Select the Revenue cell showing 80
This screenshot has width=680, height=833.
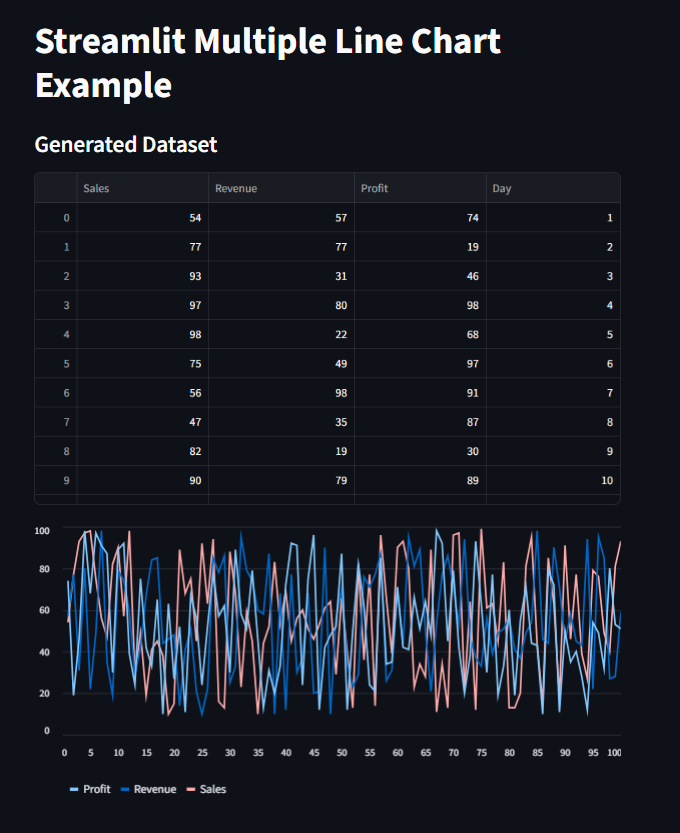(x=282, y=305)
